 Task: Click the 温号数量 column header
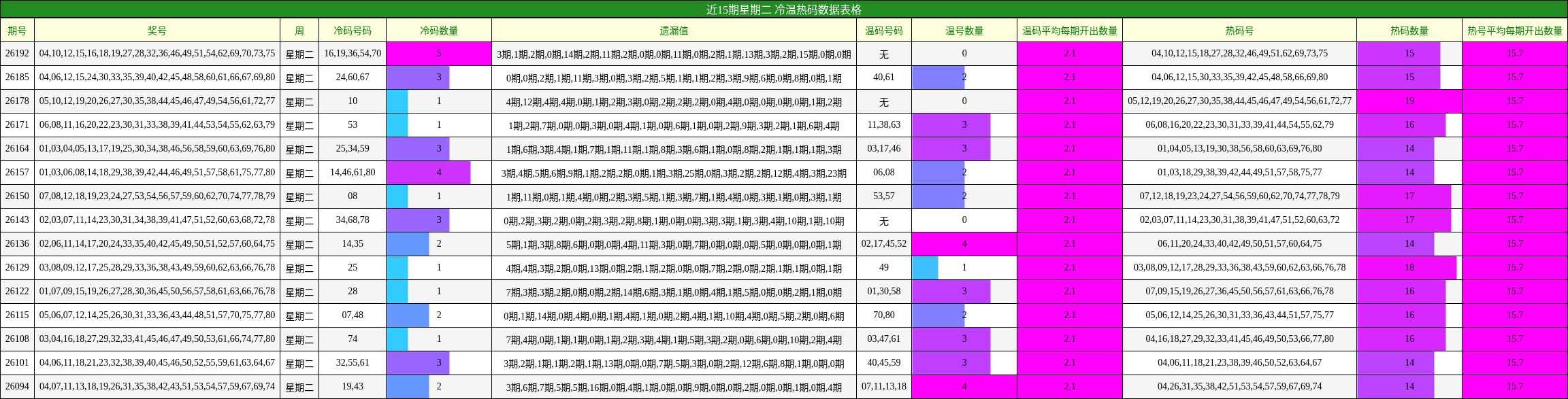click(x=964, y=31)
